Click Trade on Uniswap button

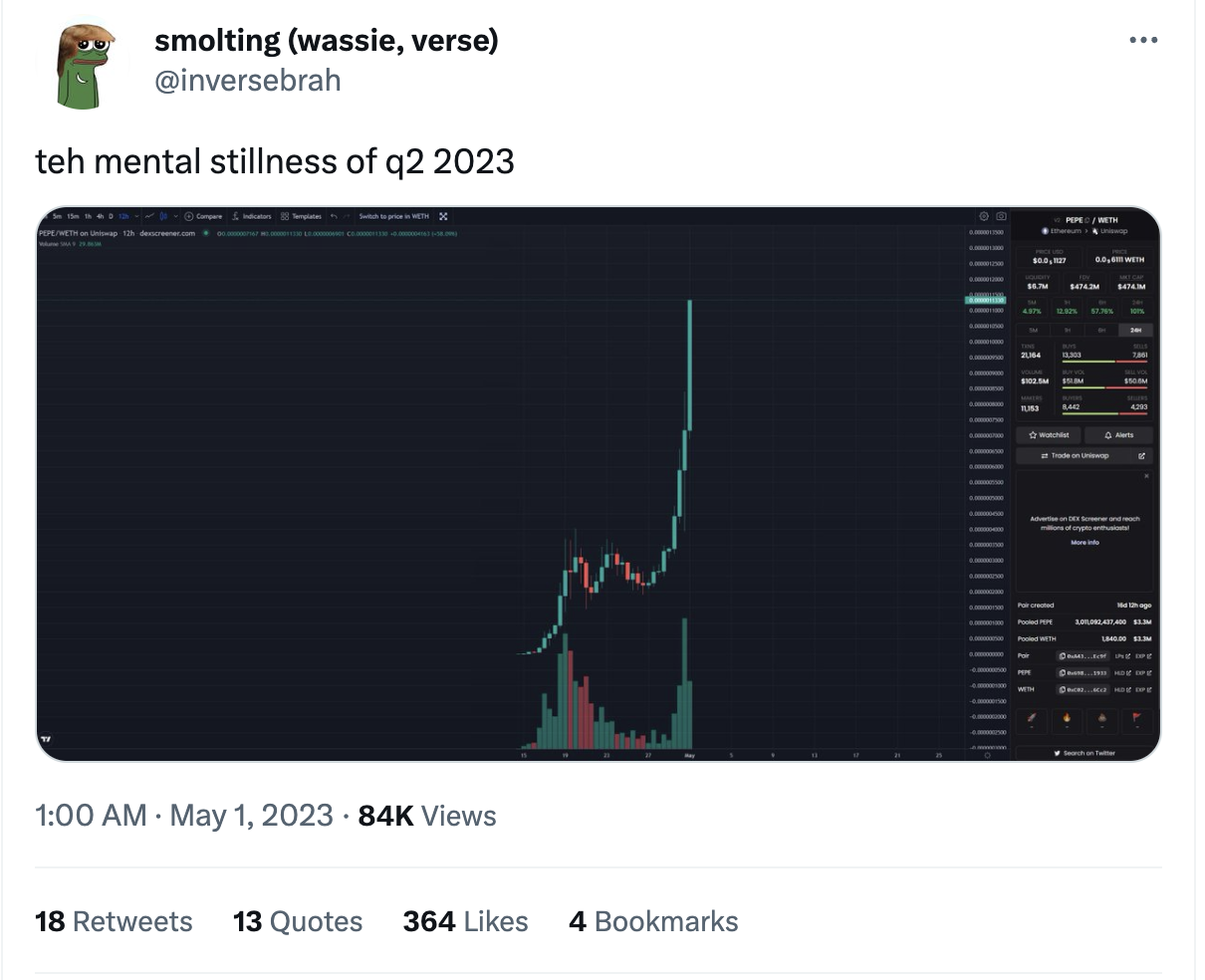coord(1075,456)
